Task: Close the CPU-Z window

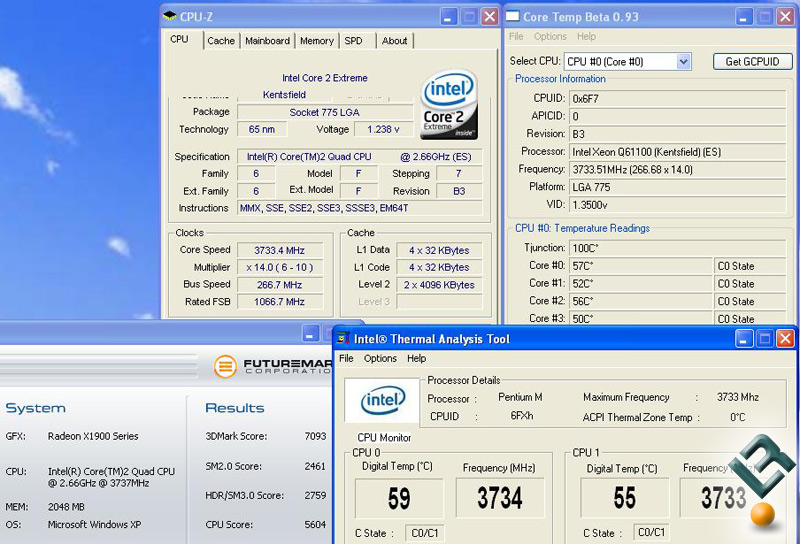Action: point(490,17)
